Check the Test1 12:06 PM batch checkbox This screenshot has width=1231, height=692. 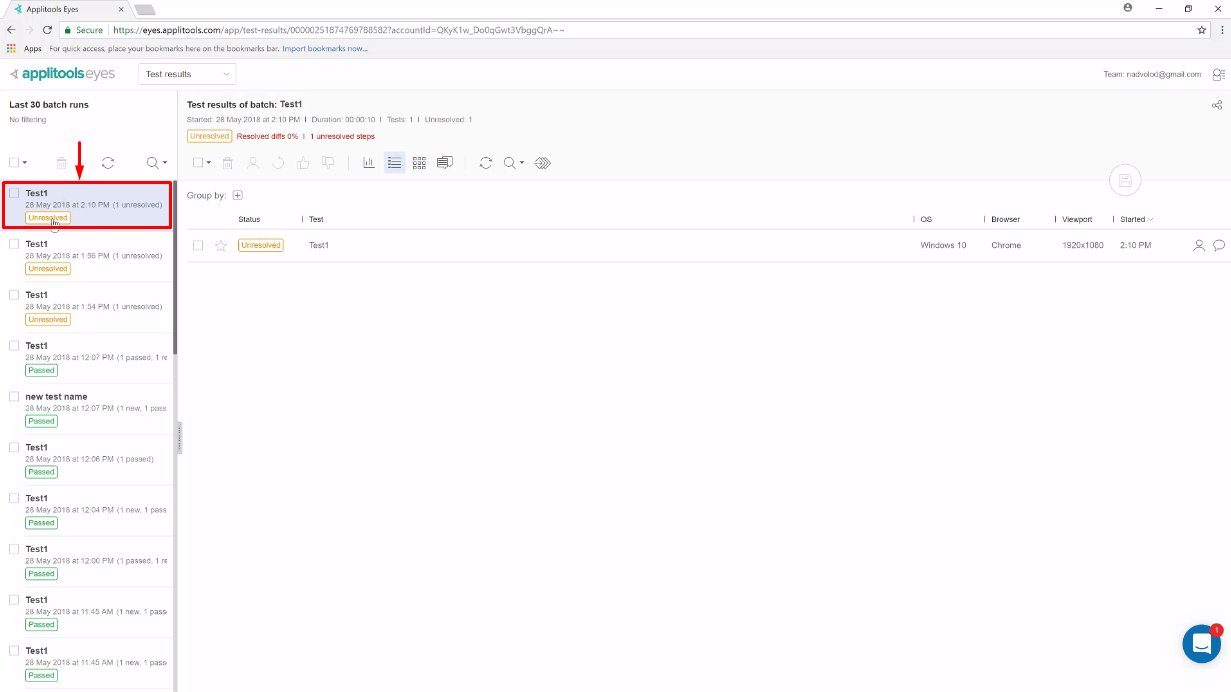pos(14,447)
